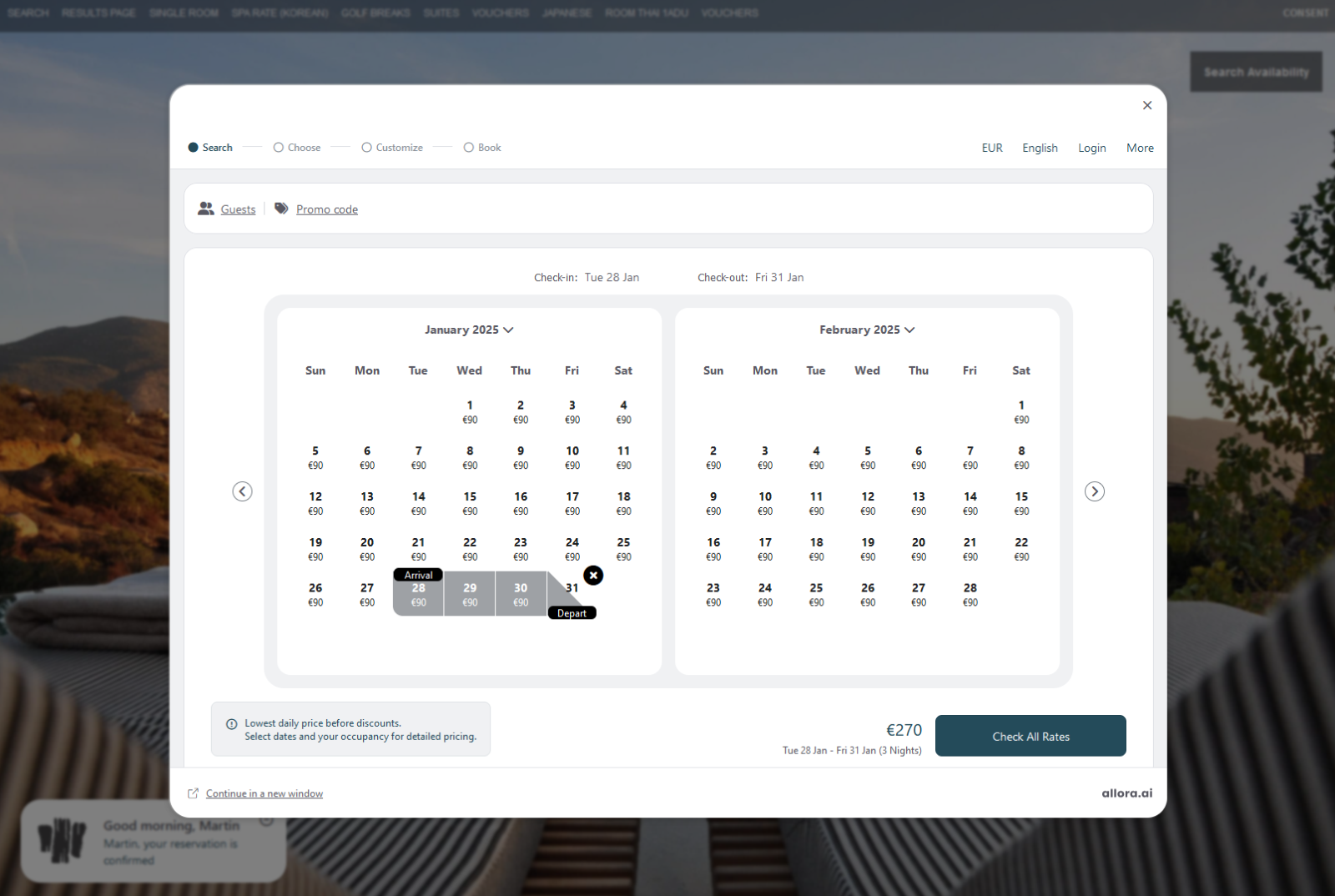
Task: Pick January 28 arrival date cell
Action: pyautogui.click(x=418, y=594)
